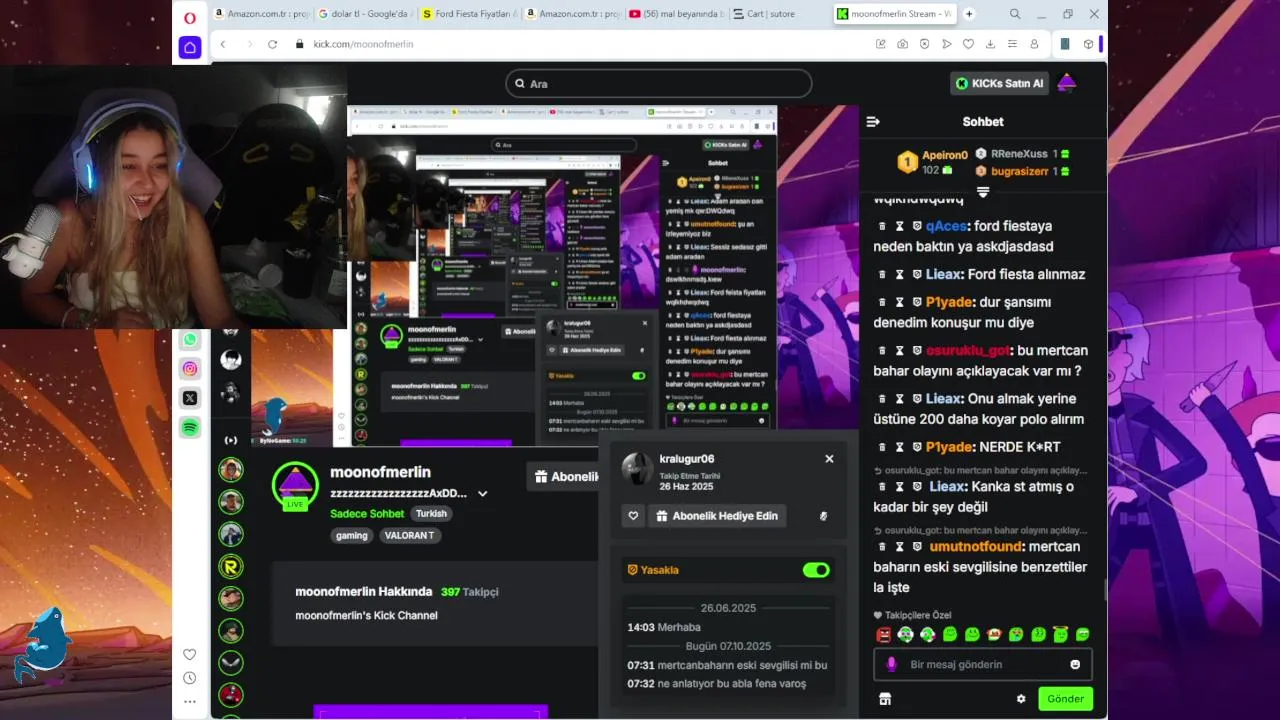Open the extensions cube icon
The image size is (1280, 720).
tap(1088, 44)
